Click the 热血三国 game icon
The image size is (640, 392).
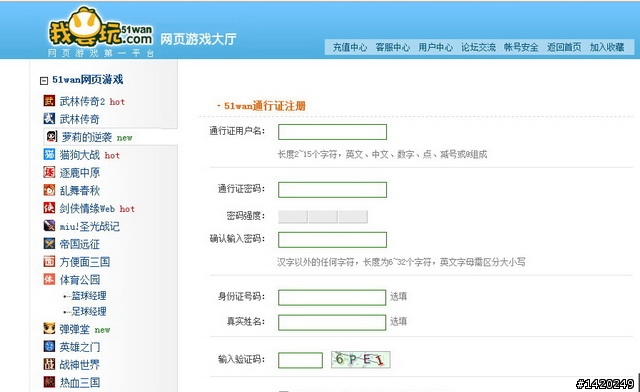click(49, 382)
